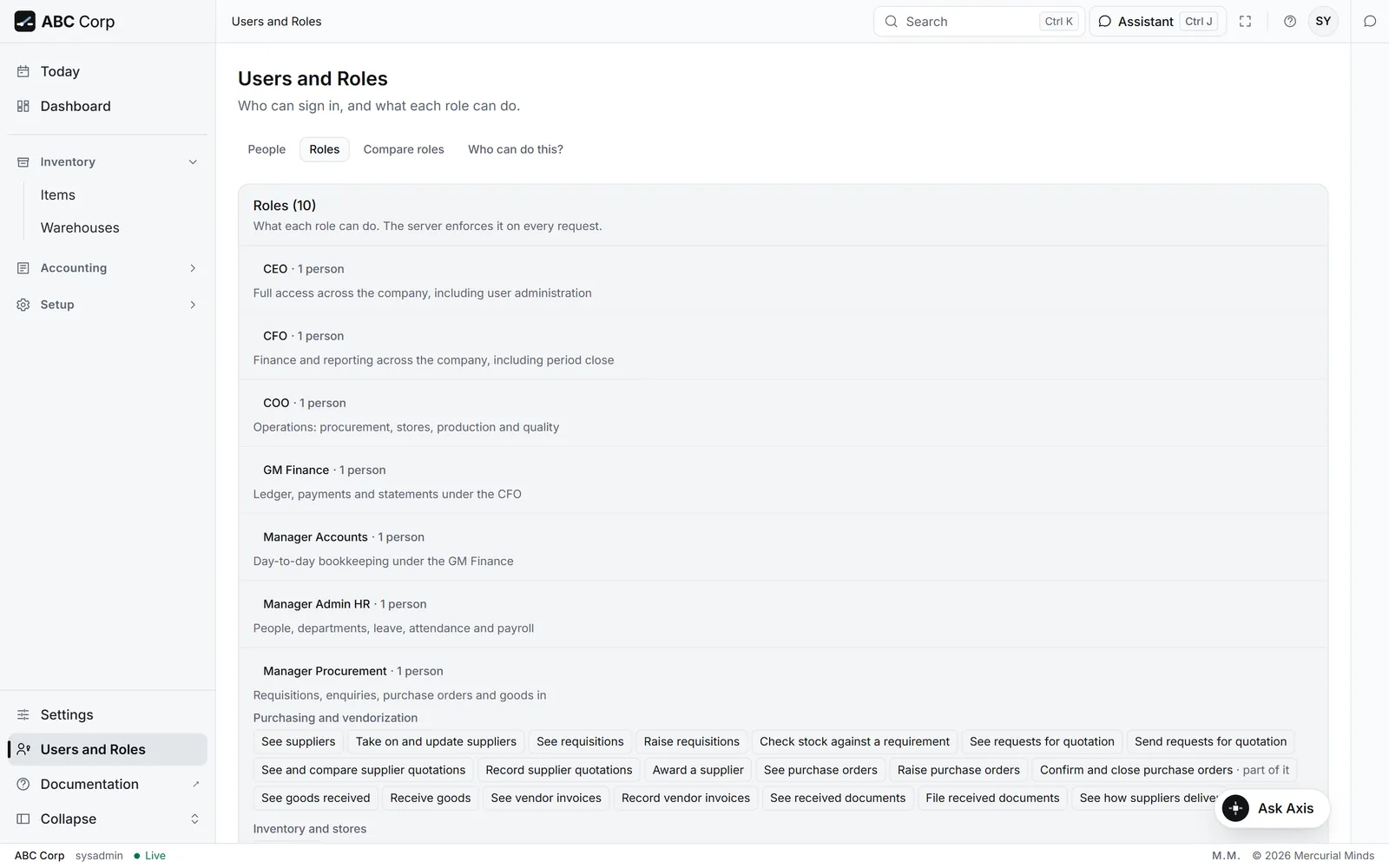Click Send requests for quotation chip
The image size is (1389, 868).
(x=1210, y=742)
